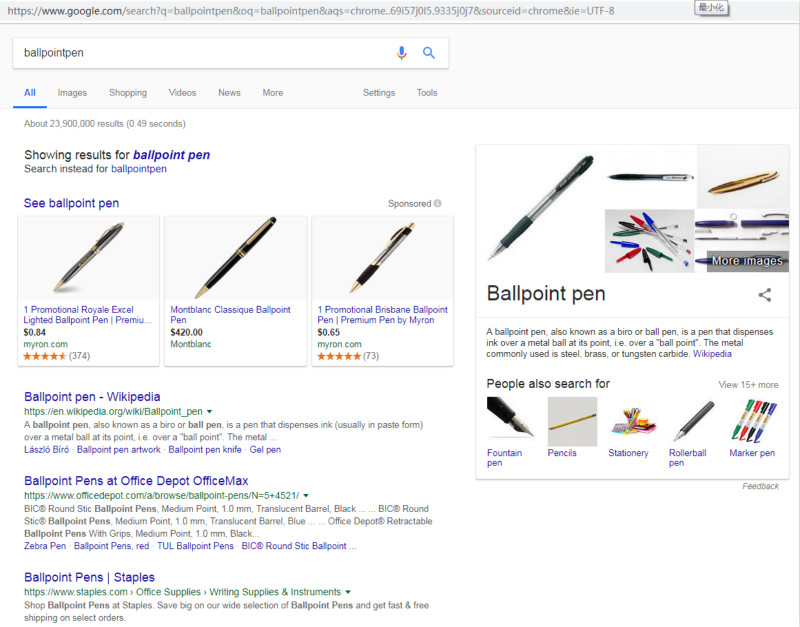800x627 pixels.
Task: Open the Shopping tab
Action: click(128, 92)
